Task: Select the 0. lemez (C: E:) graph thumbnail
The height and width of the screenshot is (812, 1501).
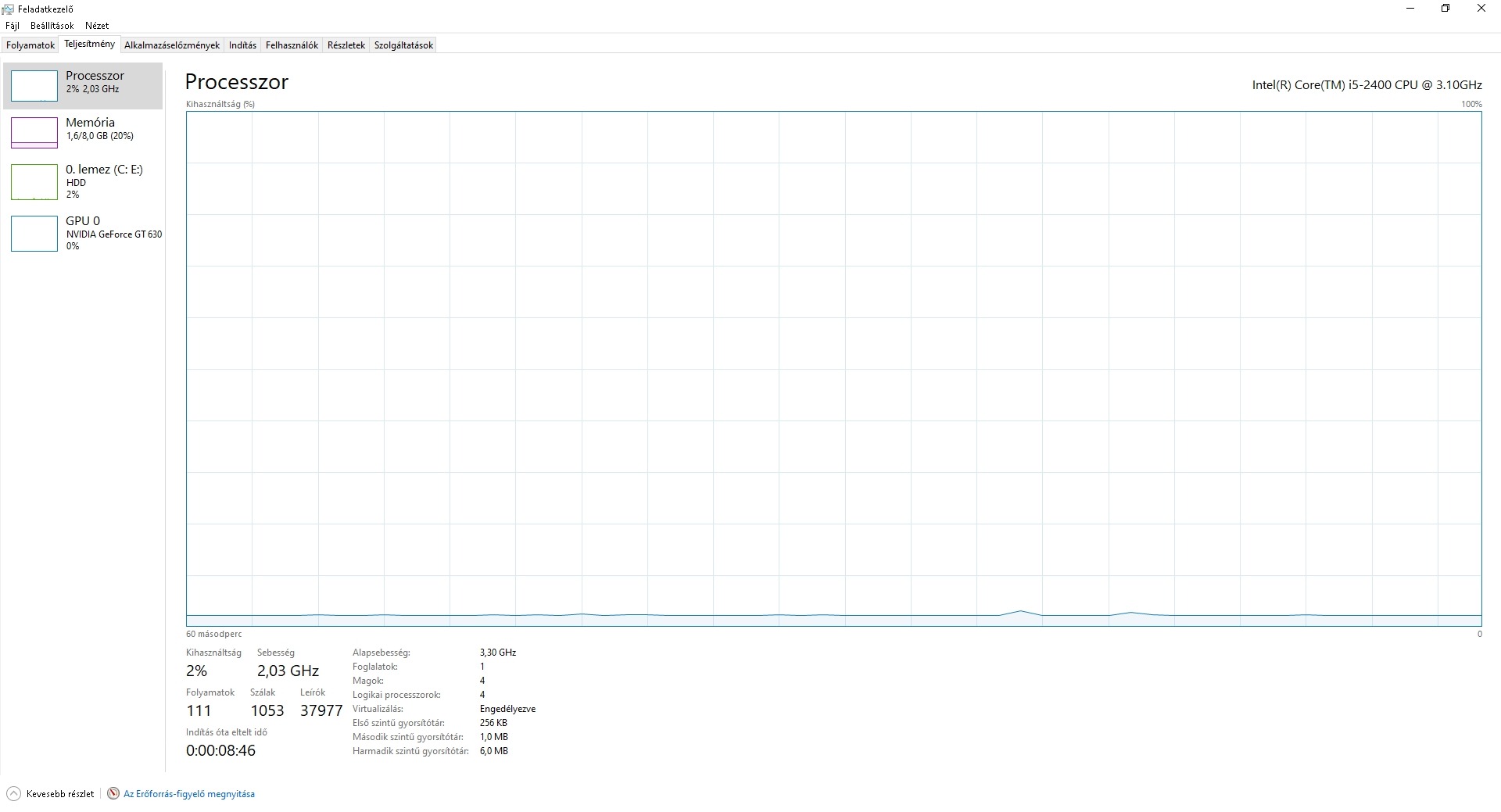Action: (34, 182)
